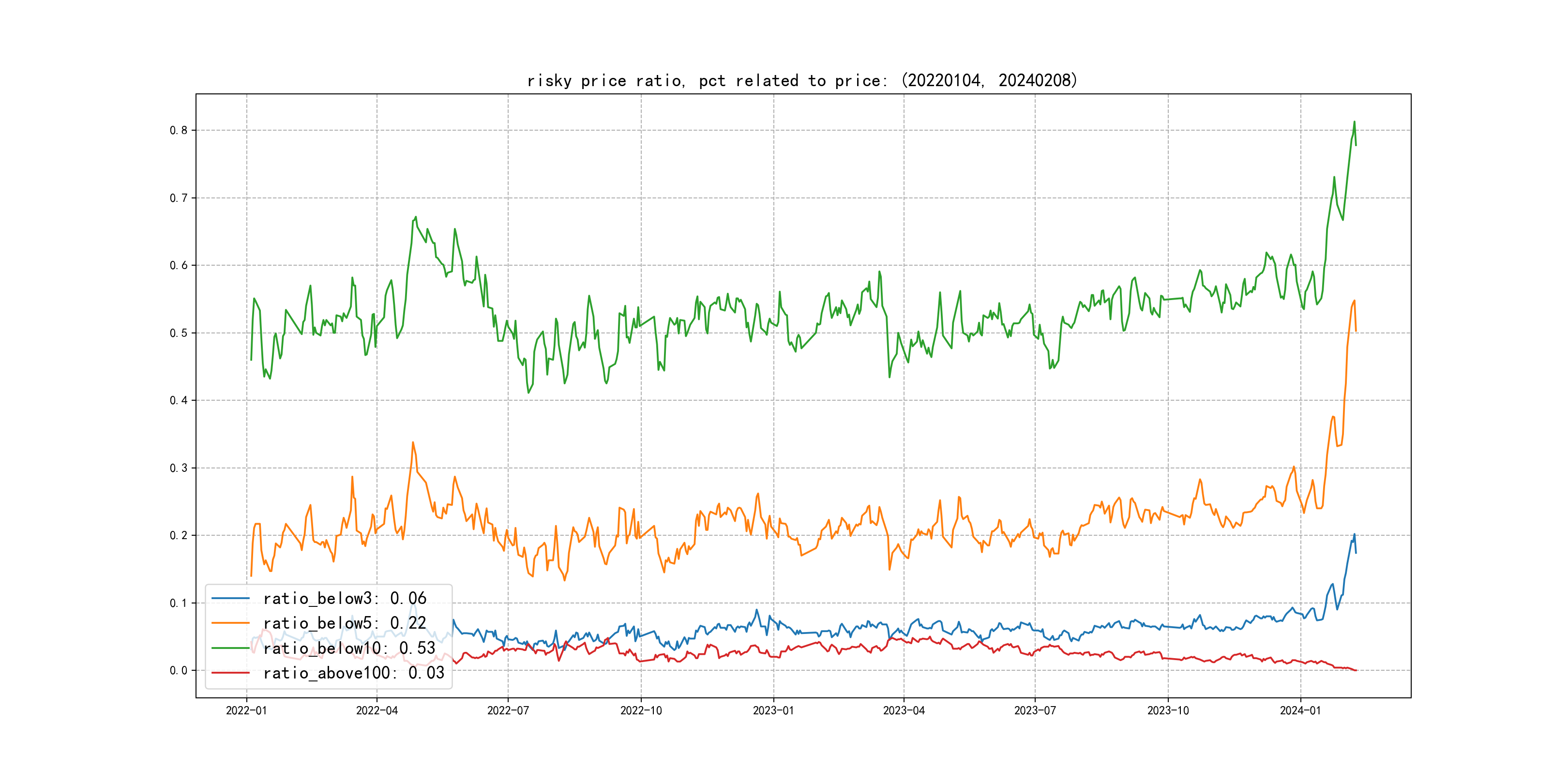Click the 2023-01 x-axis tick label
Viewport: 1568px width, 784px height.
tap(773, 710)
